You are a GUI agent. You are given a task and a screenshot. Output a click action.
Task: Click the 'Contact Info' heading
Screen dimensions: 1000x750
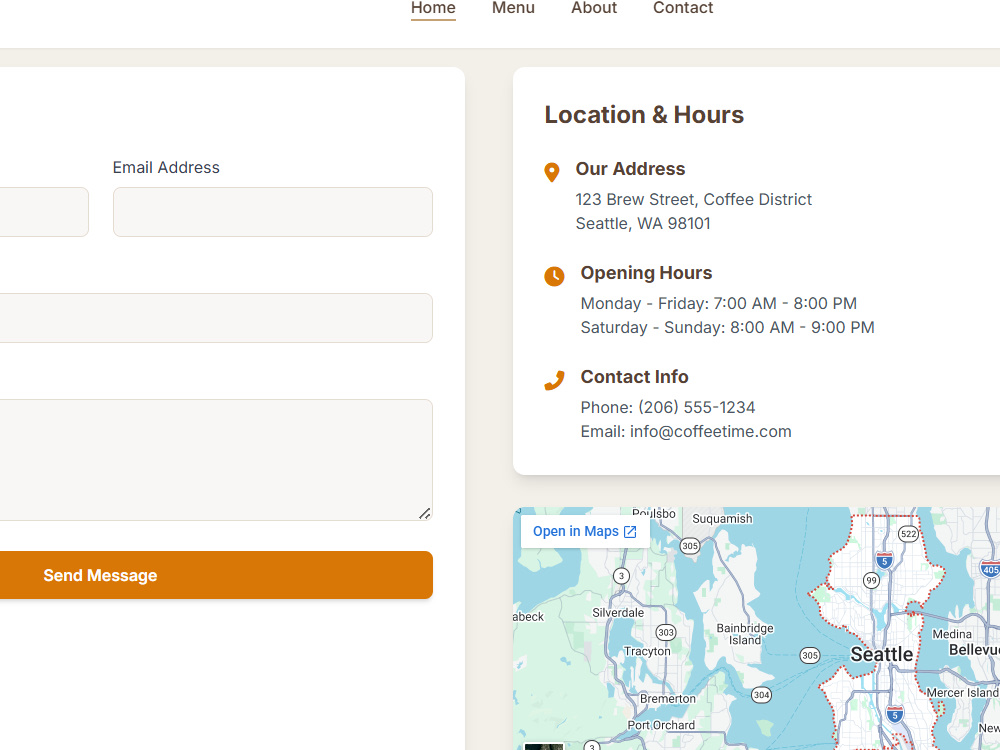[635, 377]
